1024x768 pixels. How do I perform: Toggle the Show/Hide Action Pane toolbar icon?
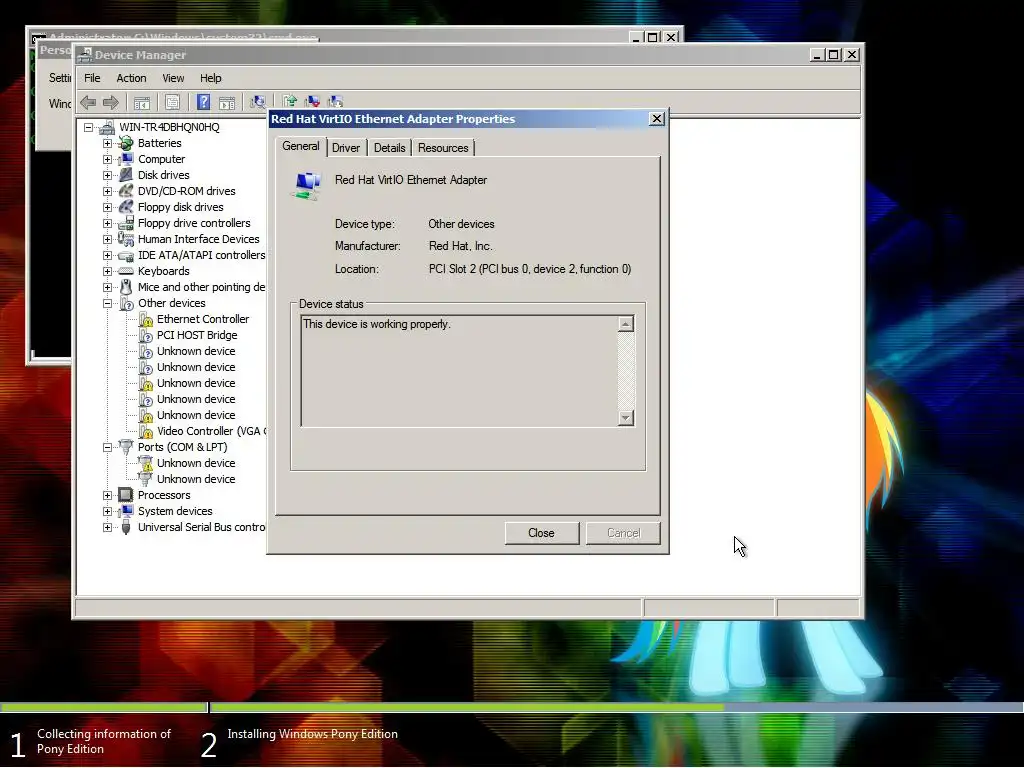tap(227, 102)
